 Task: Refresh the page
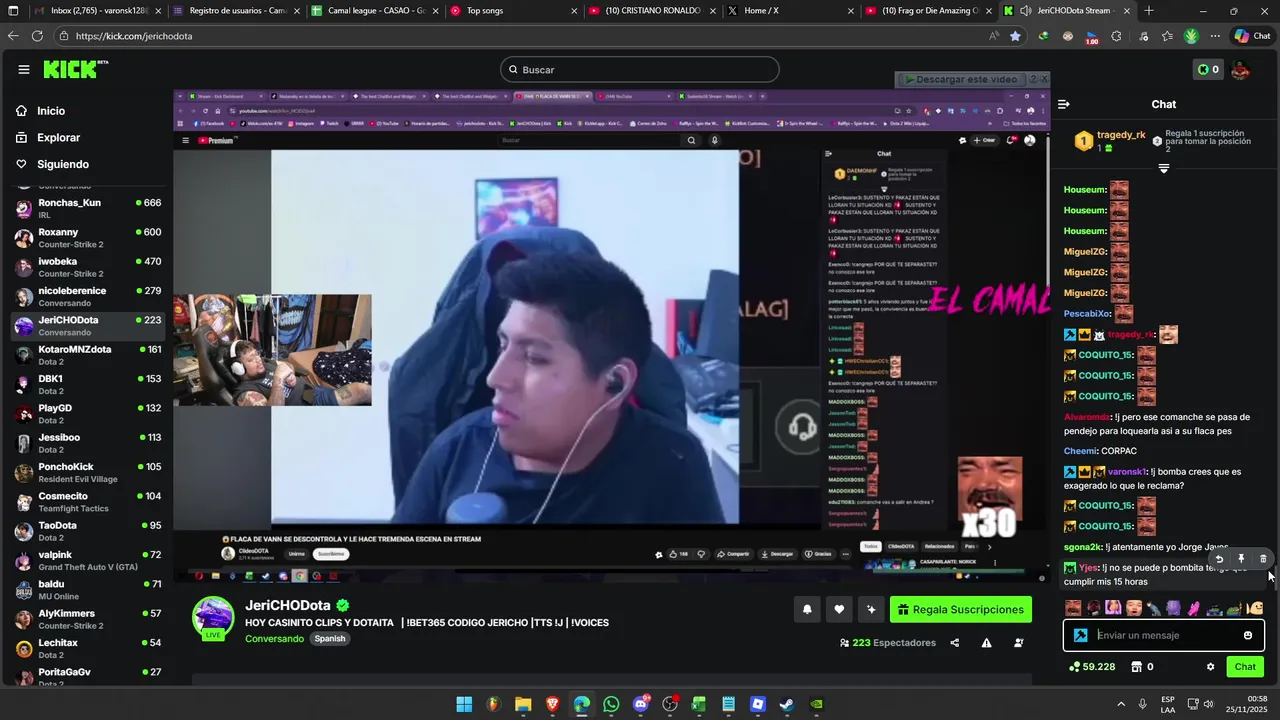click(x=37, y=35)
